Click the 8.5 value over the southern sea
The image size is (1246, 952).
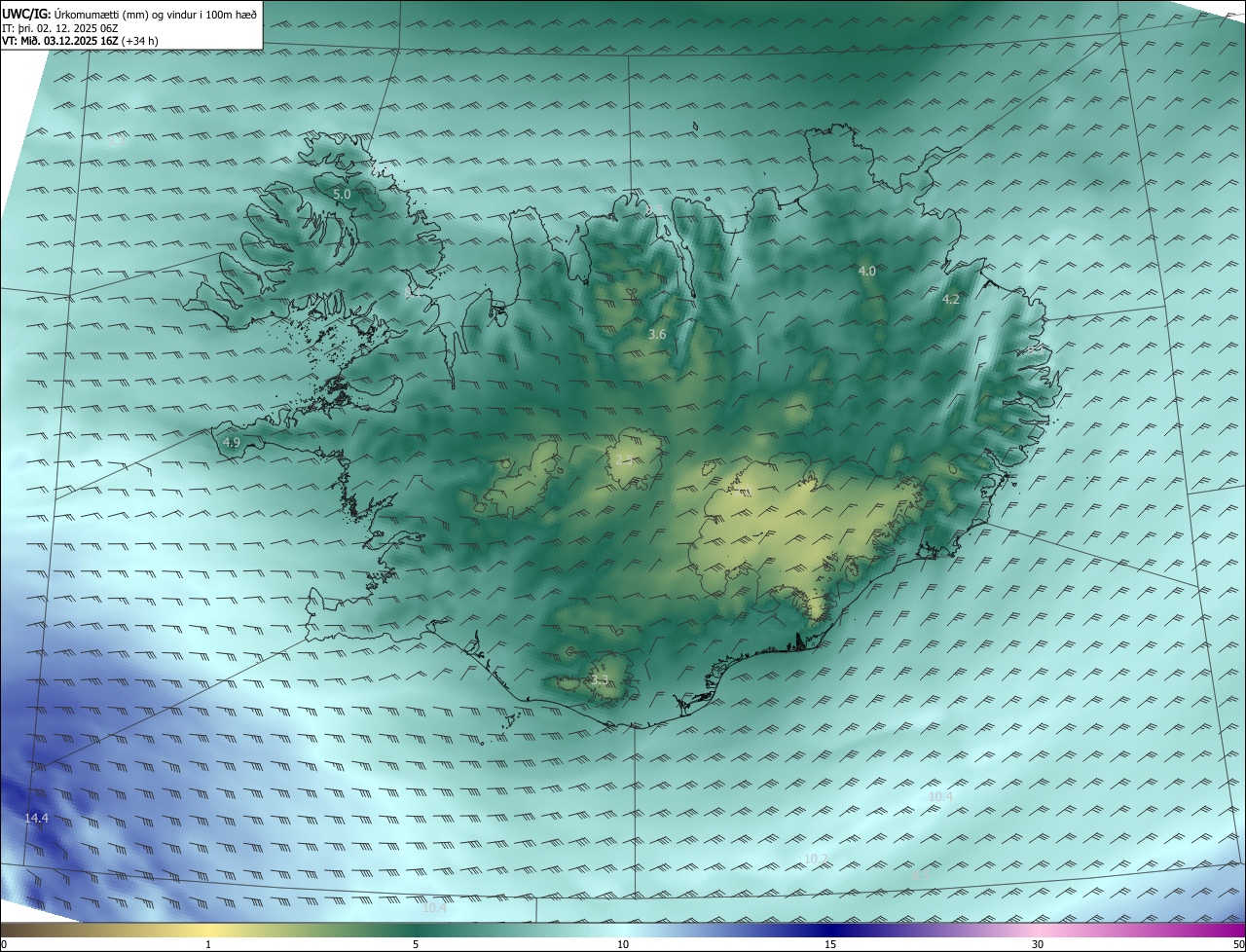(x=921, y=876)
